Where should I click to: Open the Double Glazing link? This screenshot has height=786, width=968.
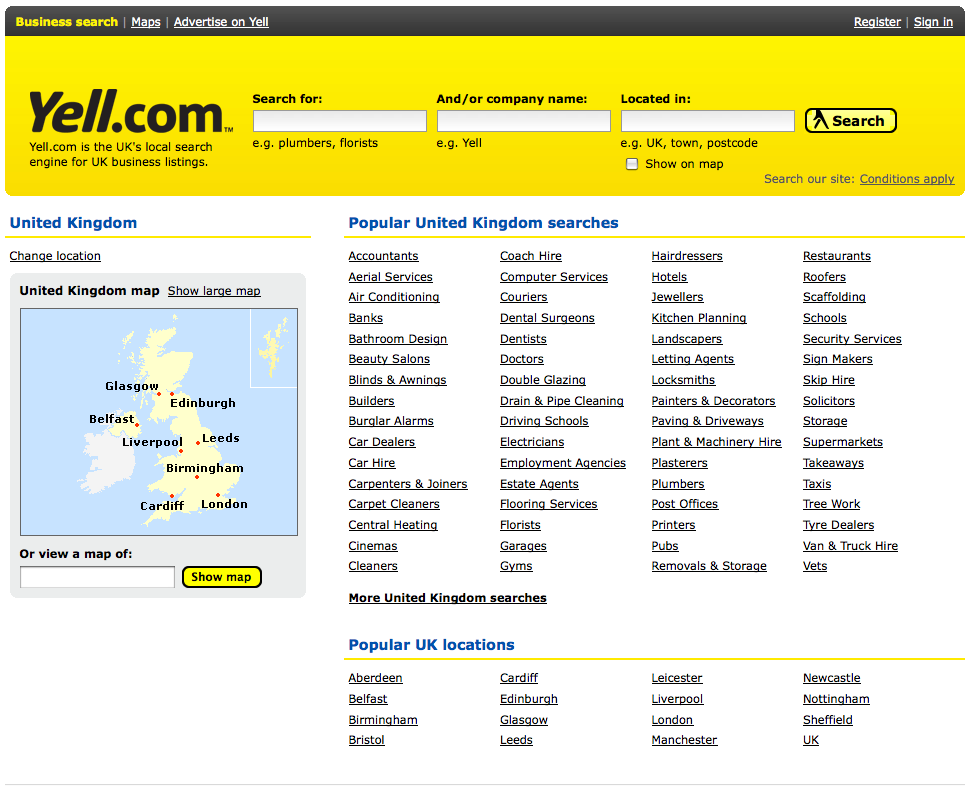point(543,380)
